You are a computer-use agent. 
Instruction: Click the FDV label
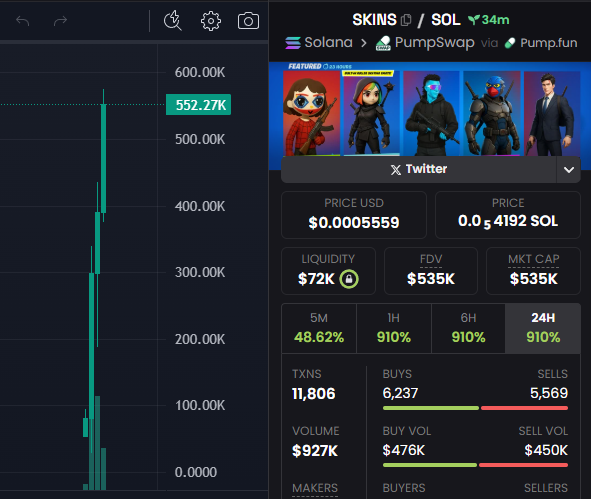pyautogui.click(x=431, y=259)
